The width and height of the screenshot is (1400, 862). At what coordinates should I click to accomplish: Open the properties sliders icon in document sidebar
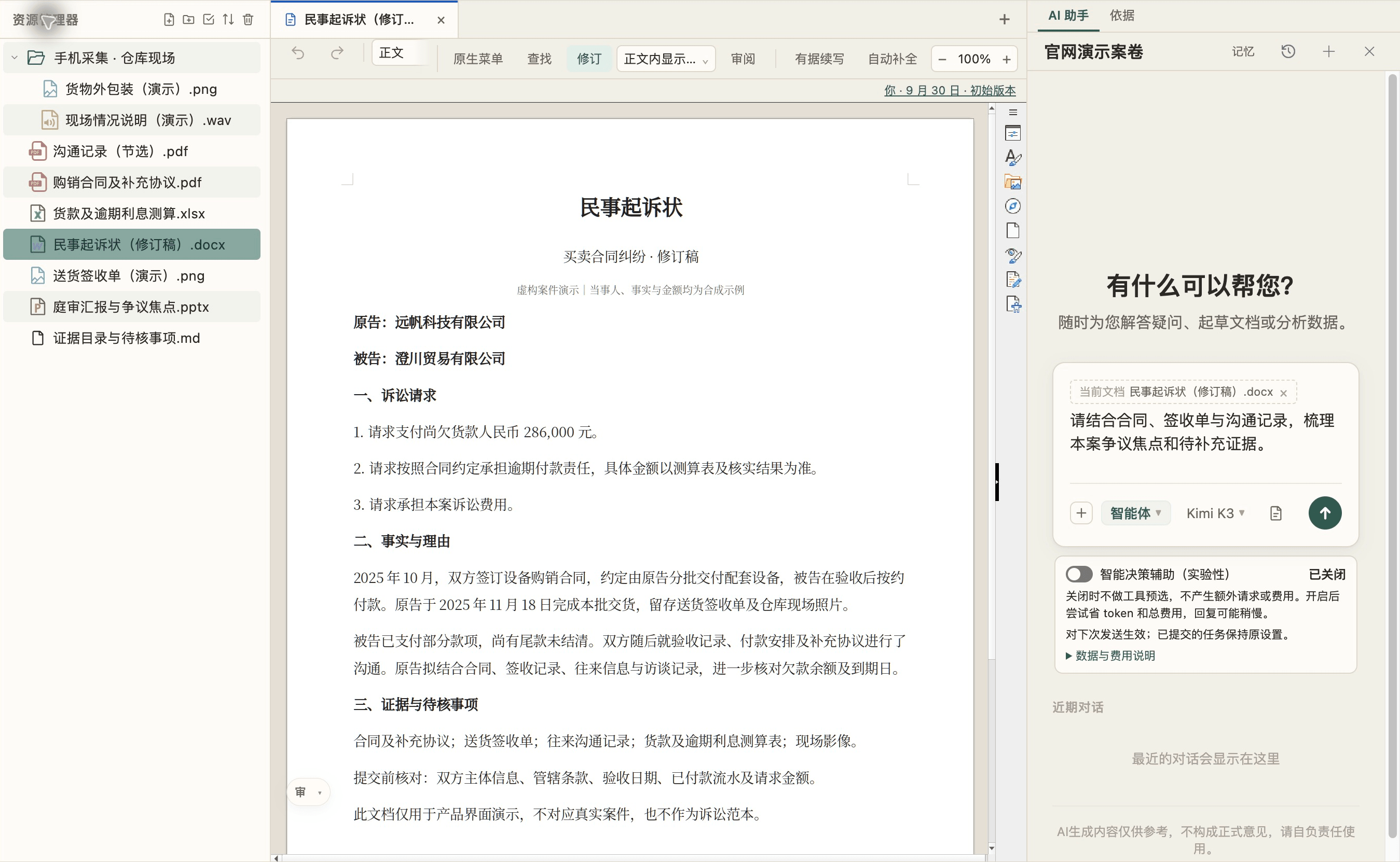(x=1013, y=133)
